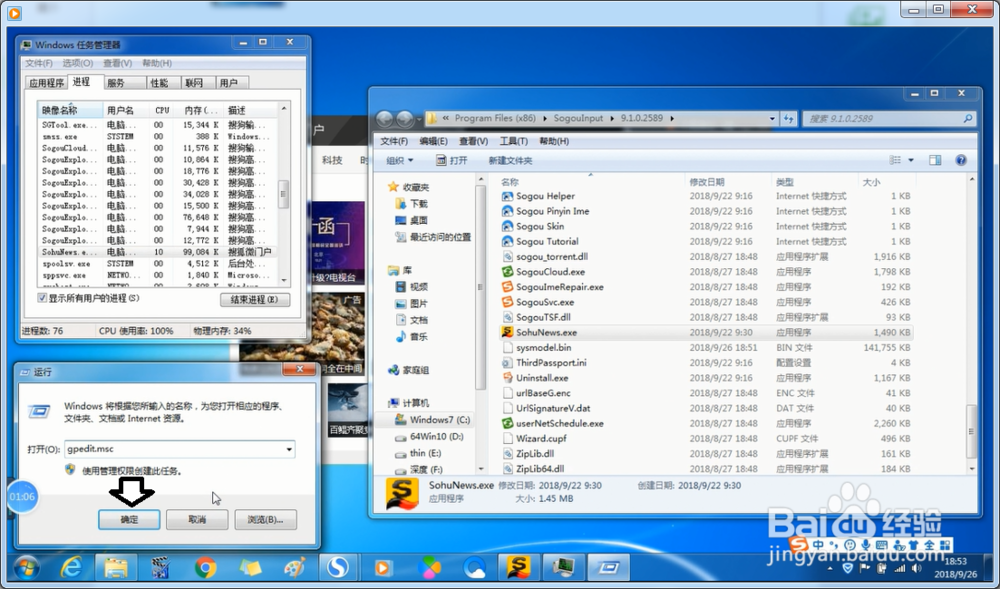The height and width of the screenshot is (589, 1000).
Task: Select the spoolsv.exe process row
Action: click(158, 263)
